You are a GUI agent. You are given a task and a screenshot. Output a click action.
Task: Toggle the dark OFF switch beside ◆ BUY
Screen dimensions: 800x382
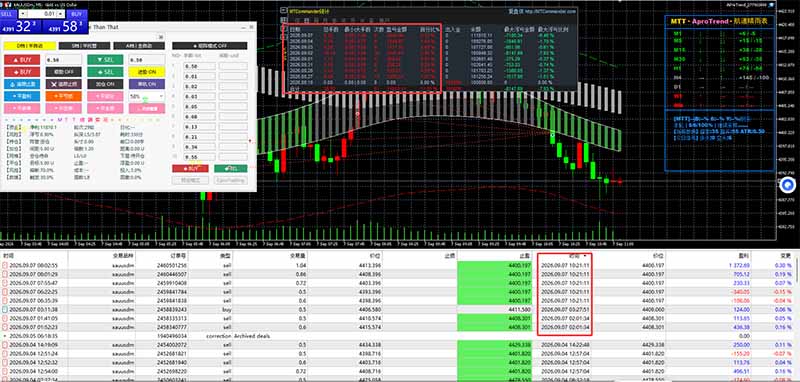click(64, 72)
